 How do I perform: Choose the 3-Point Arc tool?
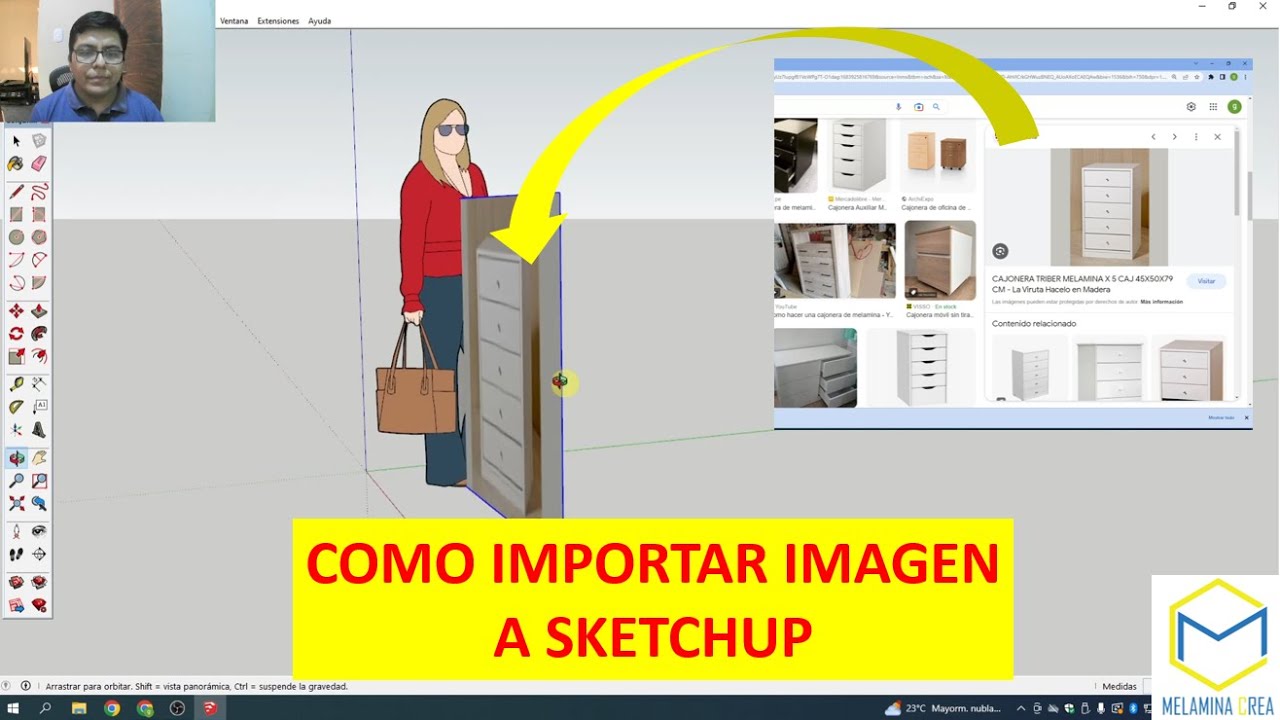[16, 283]
